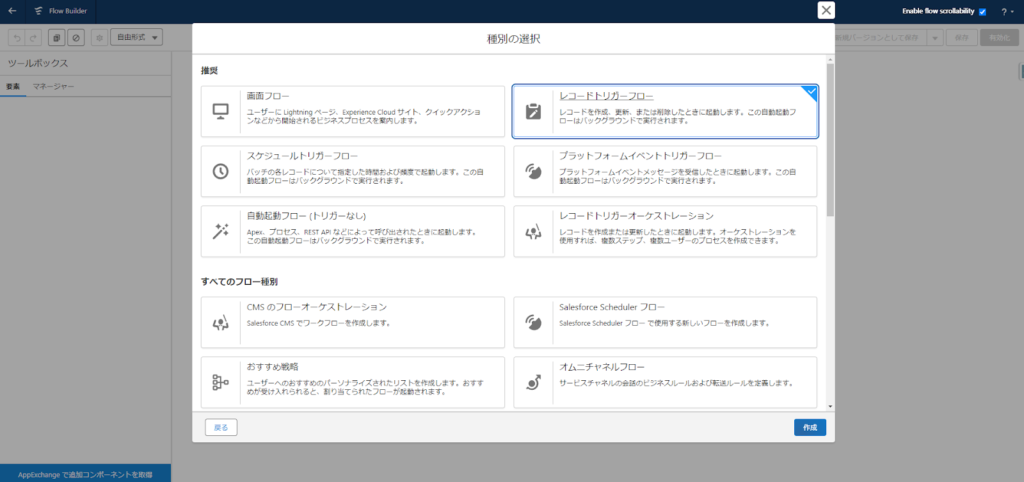
Task: Switch to the 要素 tab
Action: [13, 87]
